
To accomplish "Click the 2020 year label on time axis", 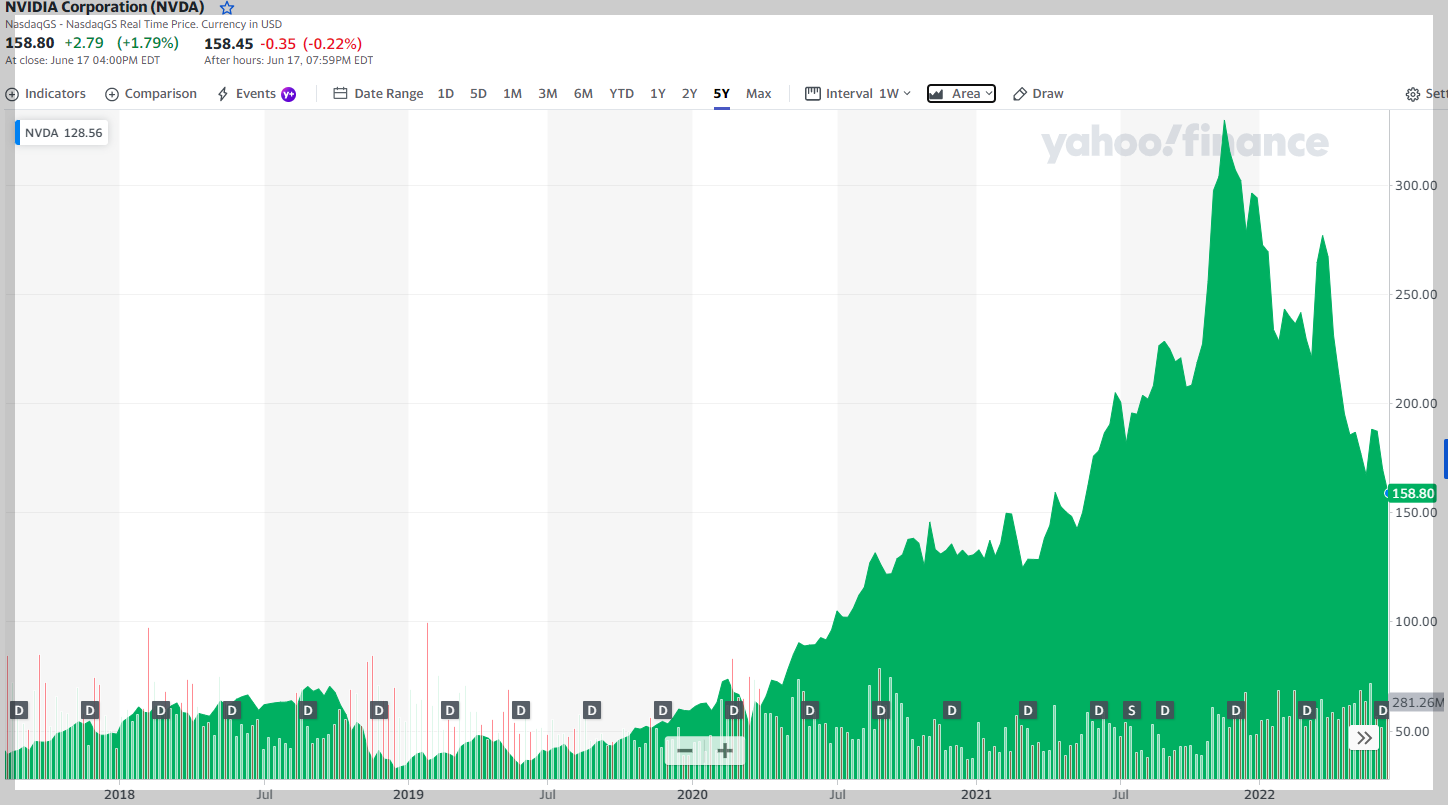I will (692, 795).
